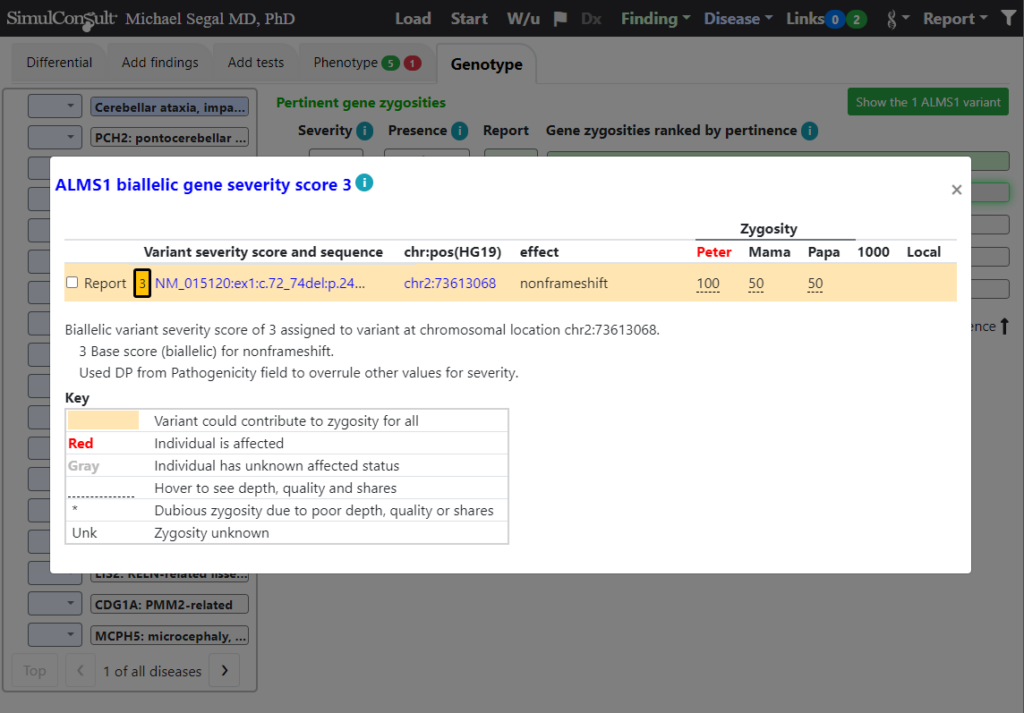Close the ALMS1 dialog with X
Screen dimensions: 1024x713
pyautogui.click(x=956, y=190)
